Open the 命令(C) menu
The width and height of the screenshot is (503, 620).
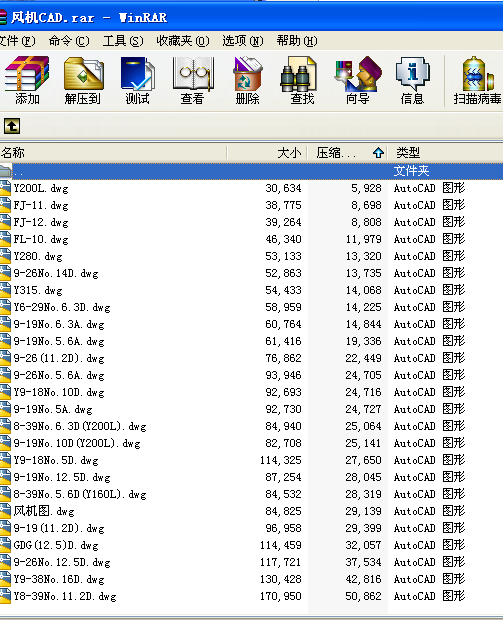click(69, 41)
